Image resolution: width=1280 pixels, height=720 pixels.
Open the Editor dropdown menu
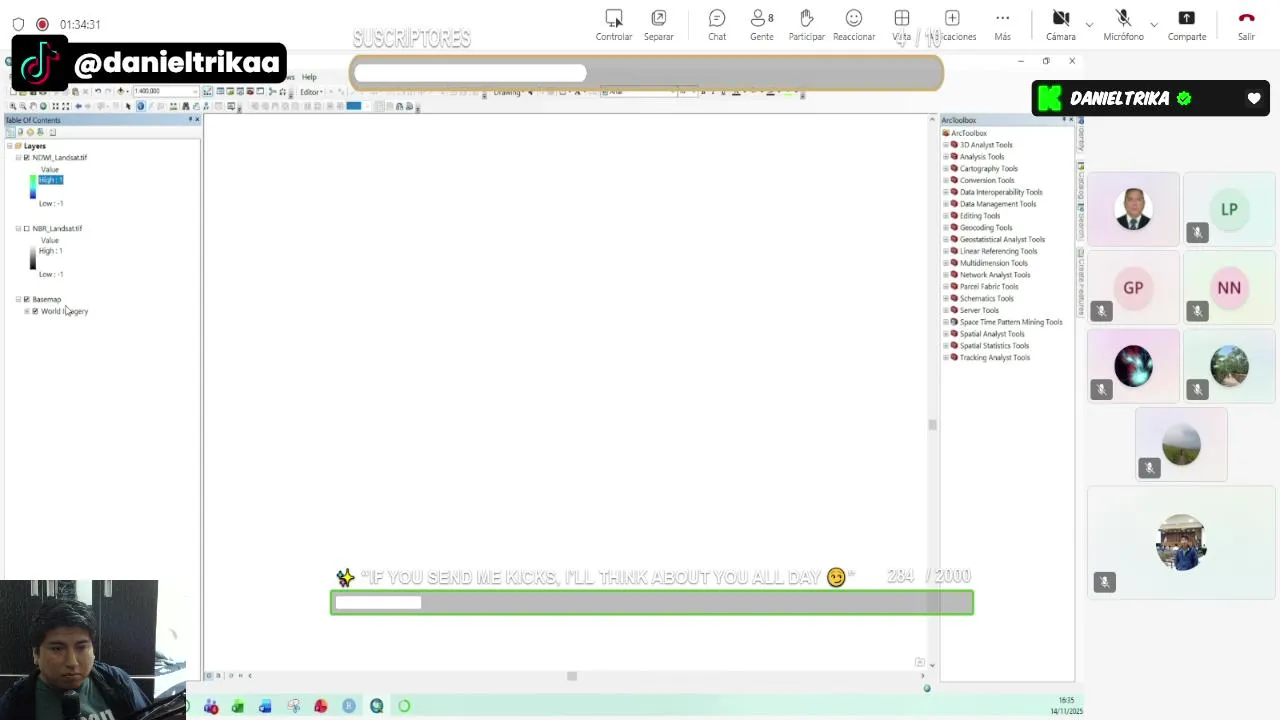[311, 92]
